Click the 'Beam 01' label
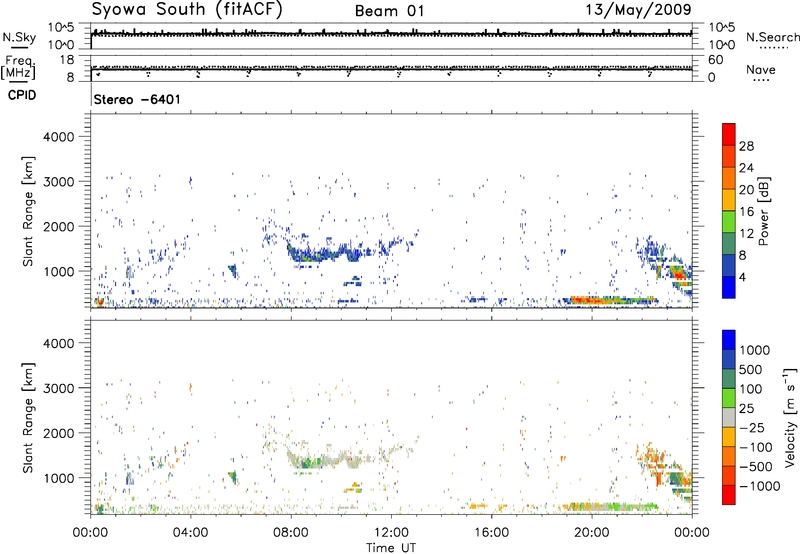 [390, 11]
